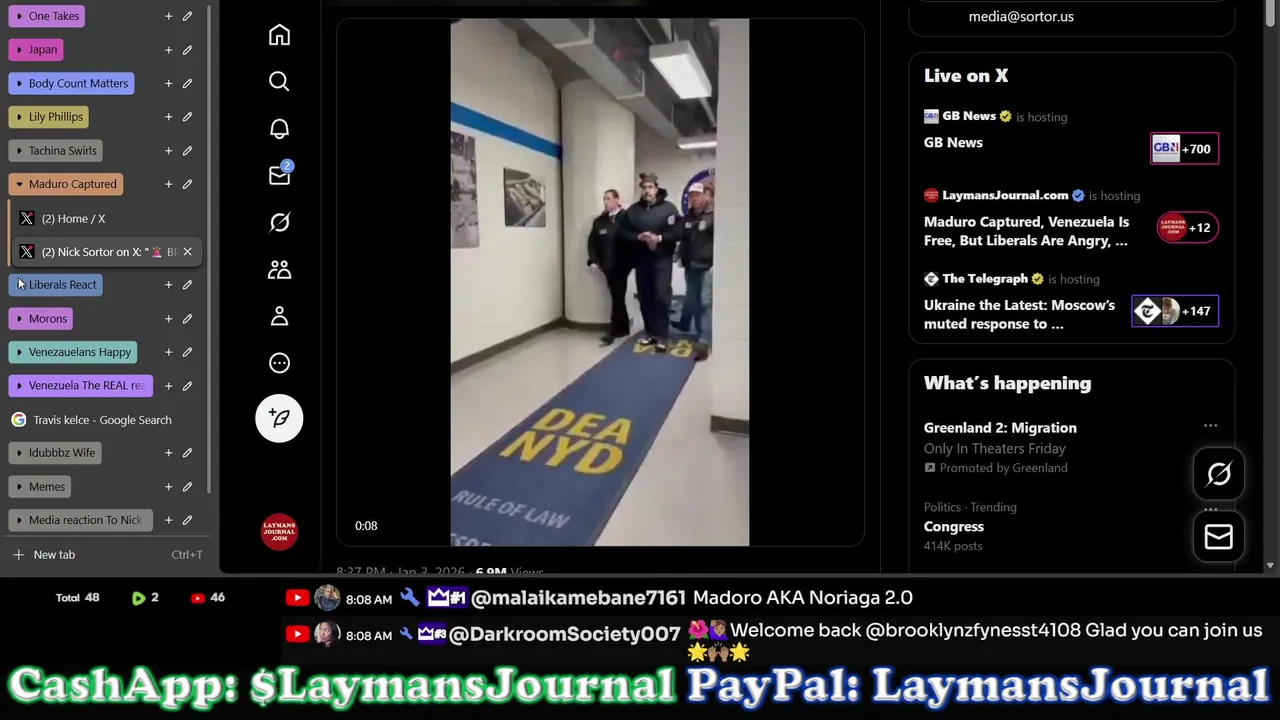Edit the Lily Phillips tab group
The height and width of the screenshot is (720, 1280).
[x=187, y=117]
